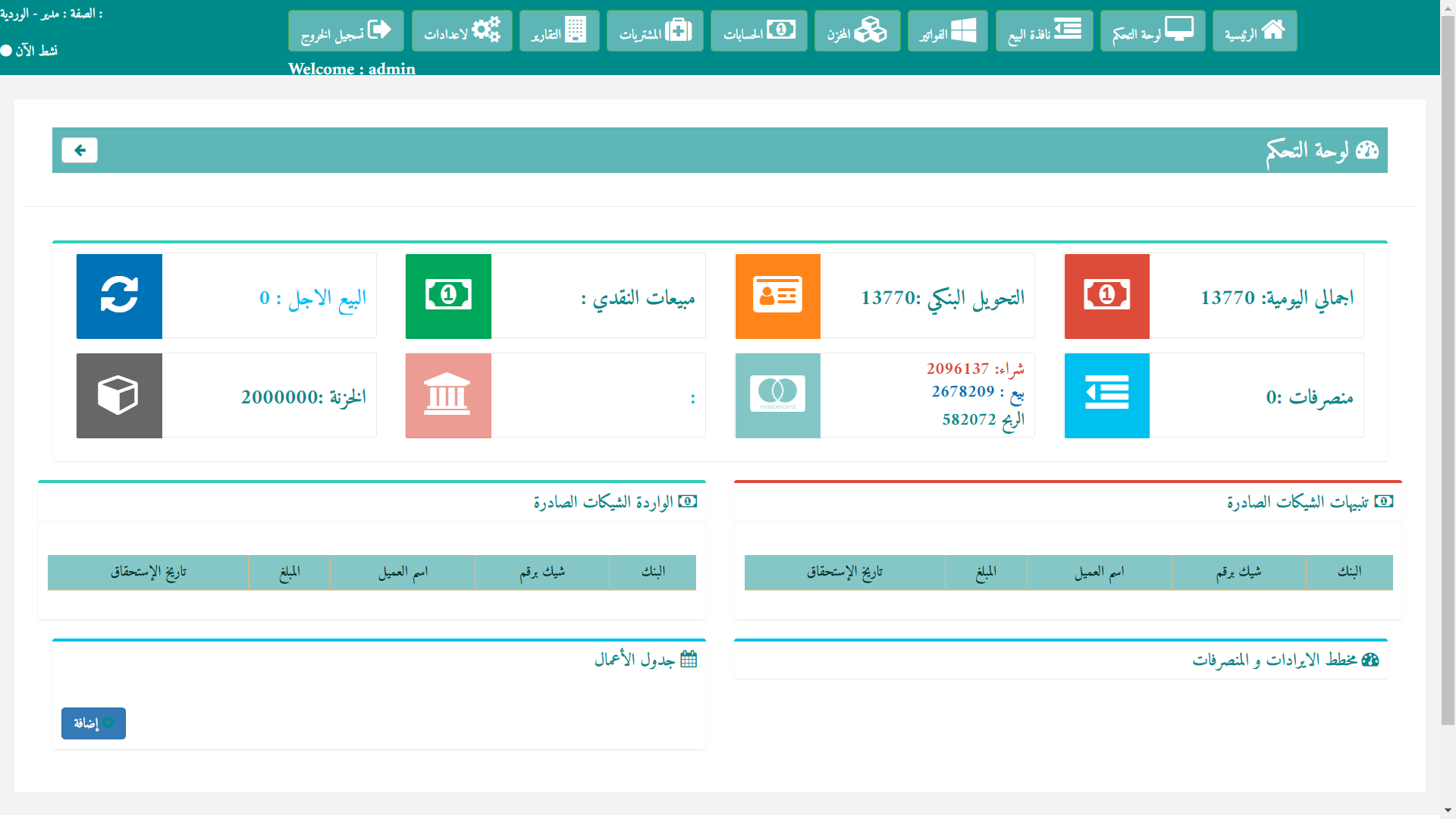This screenshot has height=819, width=1456.
Task: Open the المخزن inventory menu
Action: pos(857,31)
